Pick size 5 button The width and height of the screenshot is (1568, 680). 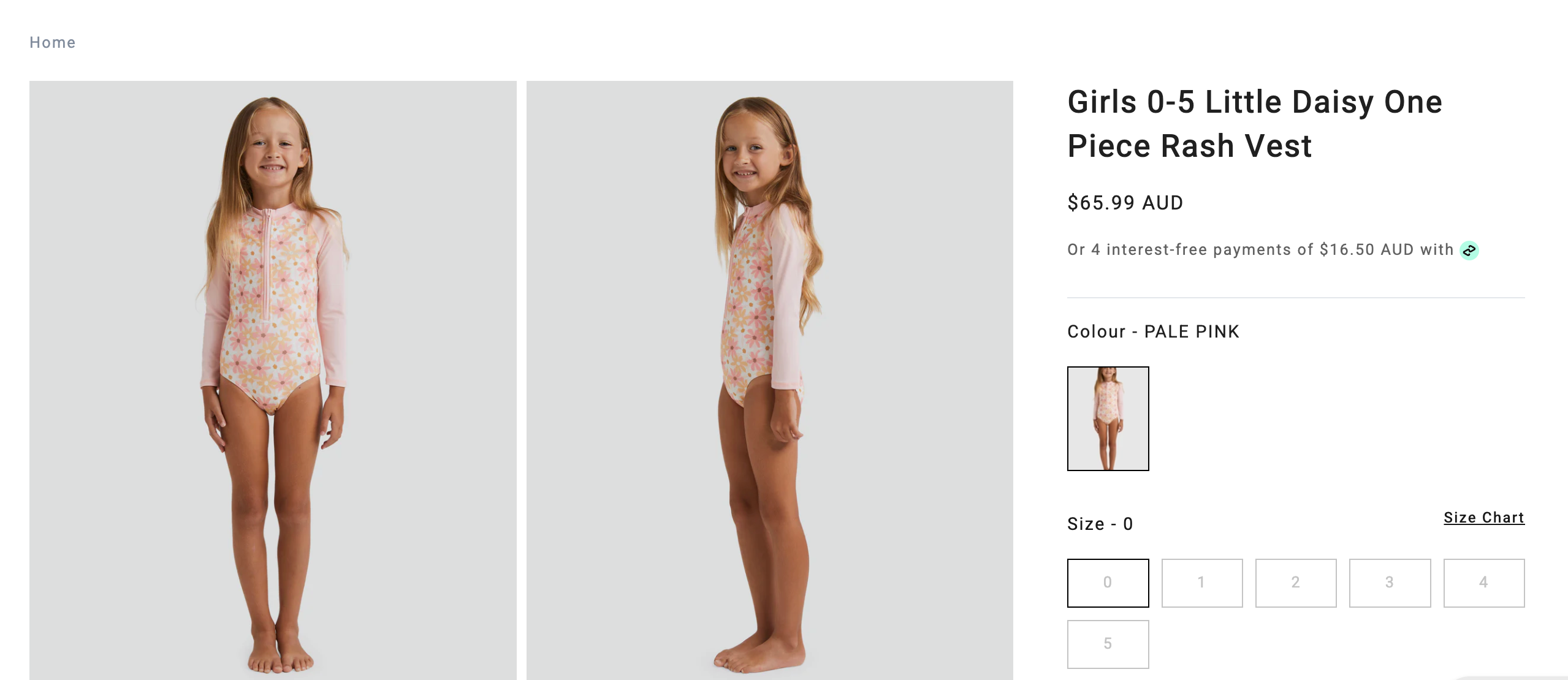point(1108,644)
